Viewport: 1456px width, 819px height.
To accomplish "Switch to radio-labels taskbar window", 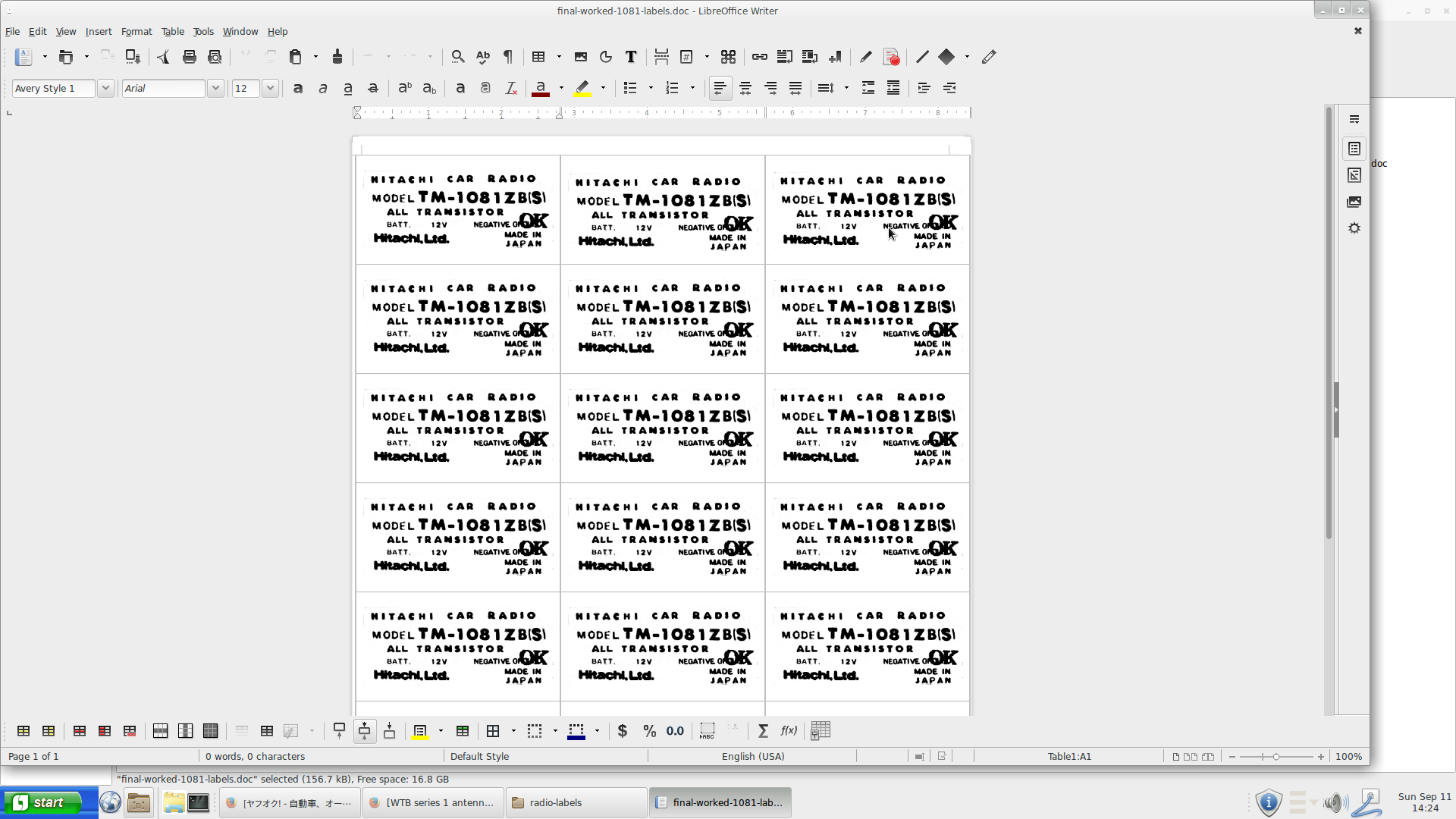I will click(x=576, y=802).
